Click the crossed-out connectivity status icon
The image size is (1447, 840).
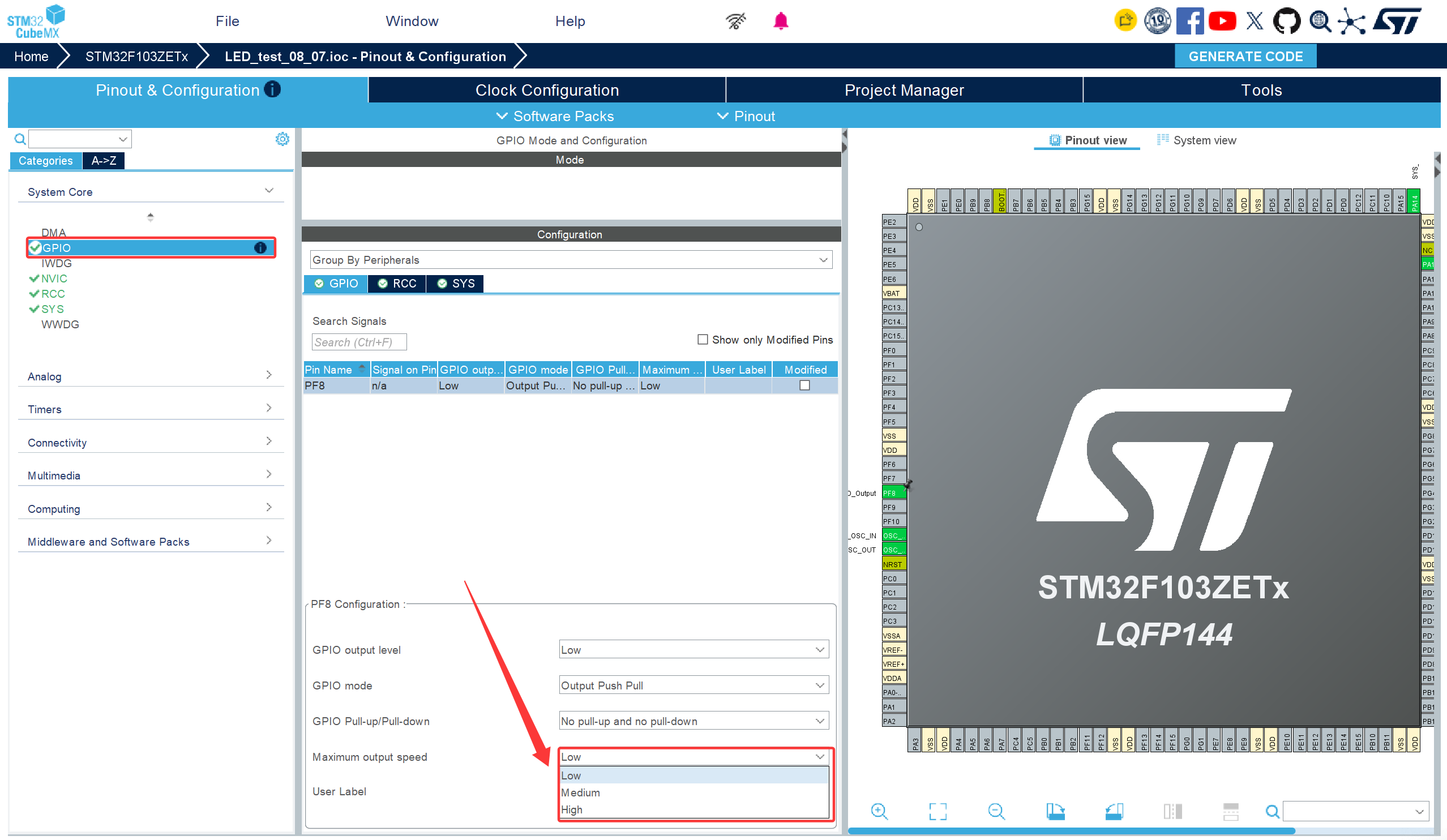tap(735, 22)
